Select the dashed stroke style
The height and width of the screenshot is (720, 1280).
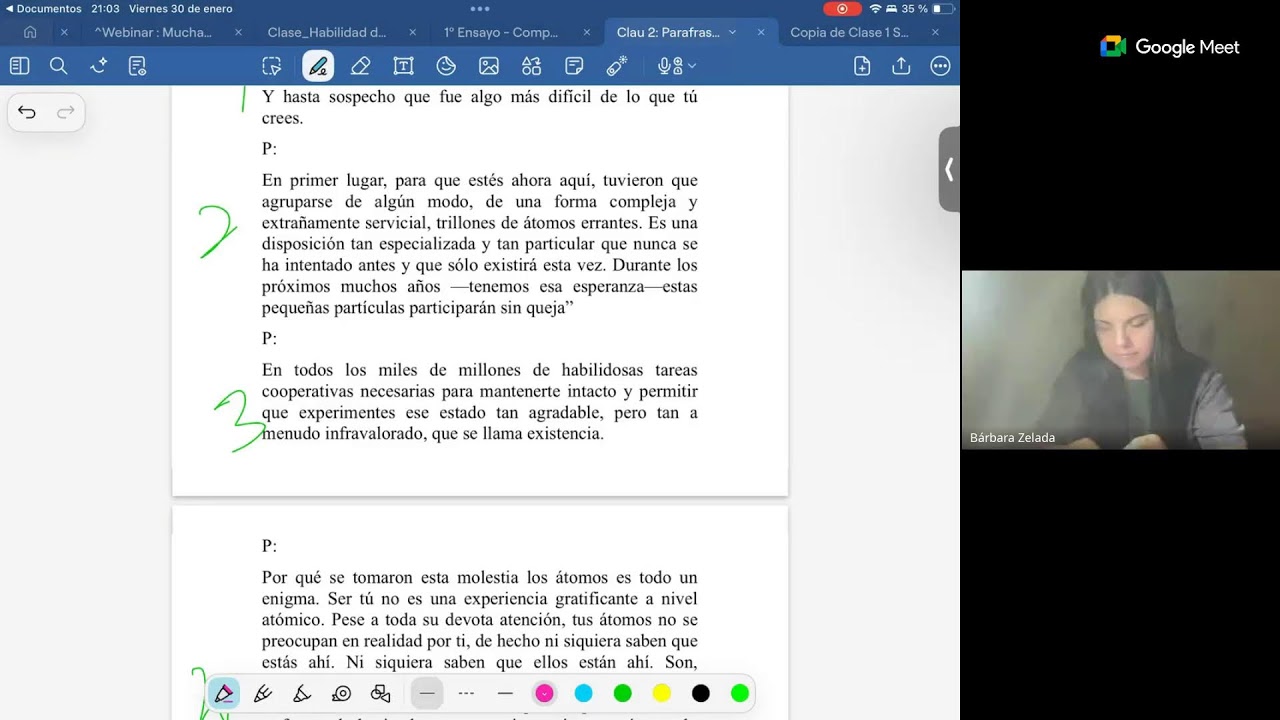point(466,693)
